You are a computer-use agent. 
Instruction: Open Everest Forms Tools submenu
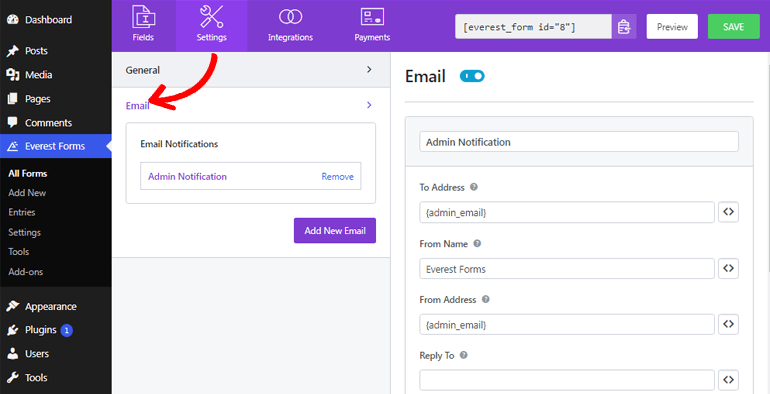19,252
